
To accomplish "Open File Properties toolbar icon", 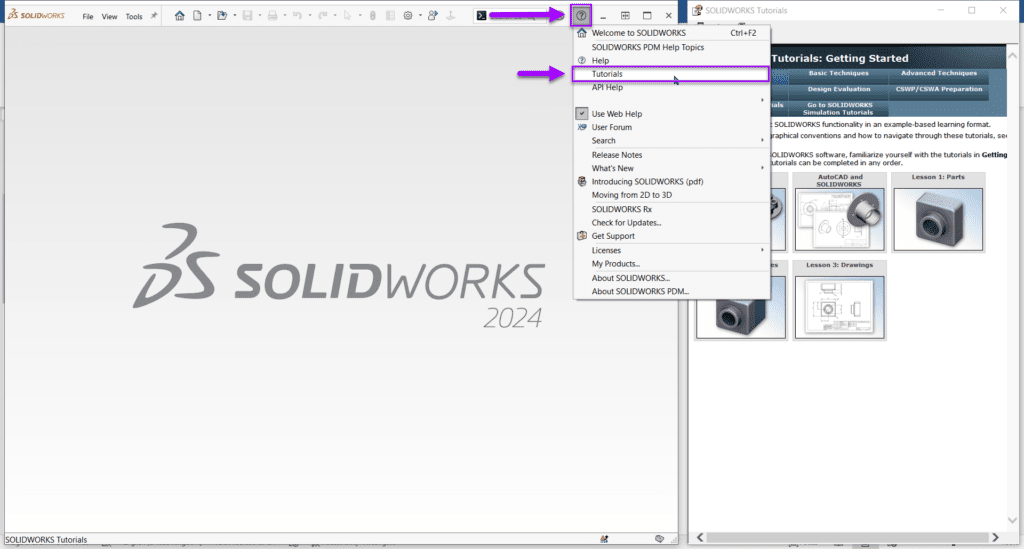I will (391, 16).
